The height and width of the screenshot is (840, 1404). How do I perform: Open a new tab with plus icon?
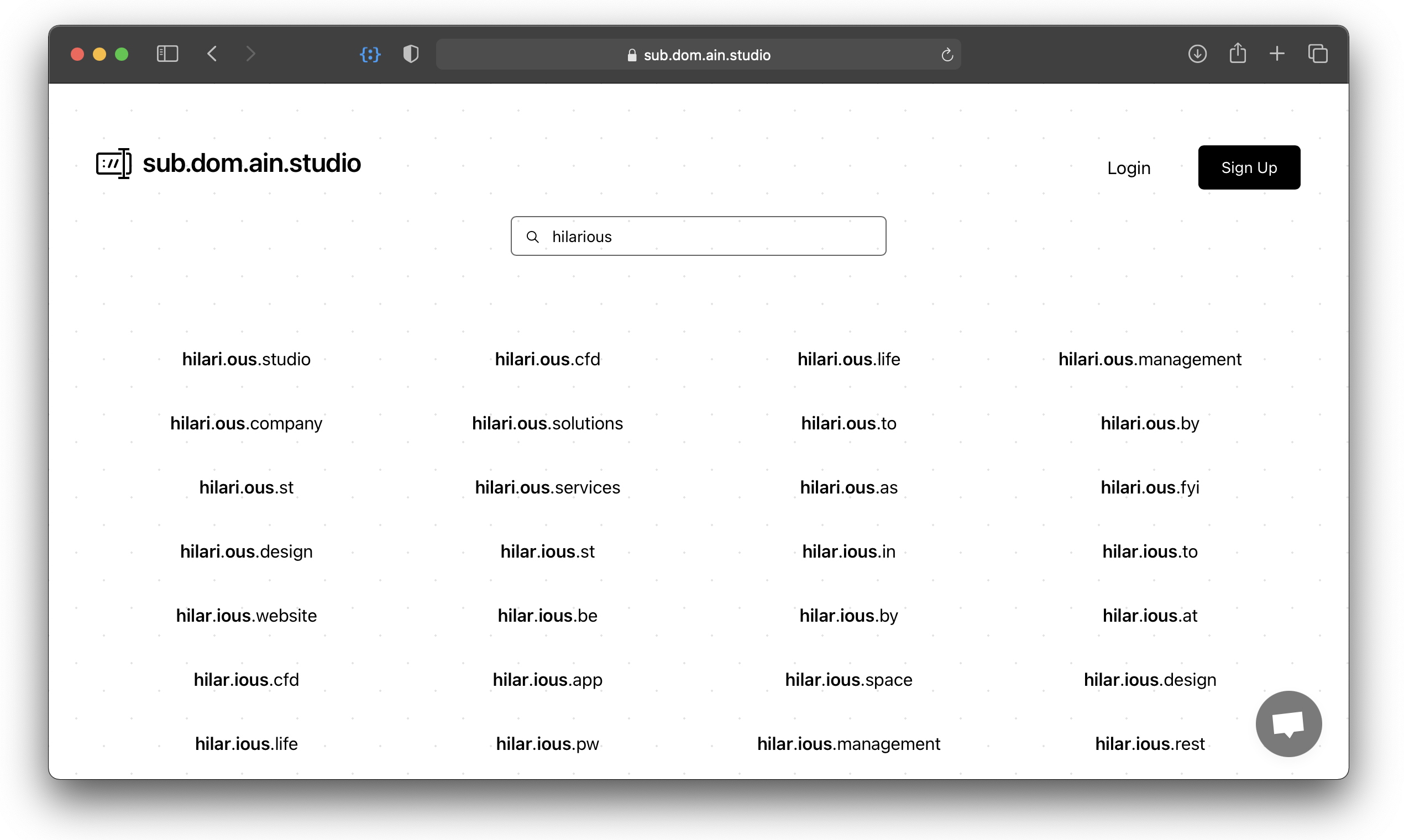tap(1277, 54)
